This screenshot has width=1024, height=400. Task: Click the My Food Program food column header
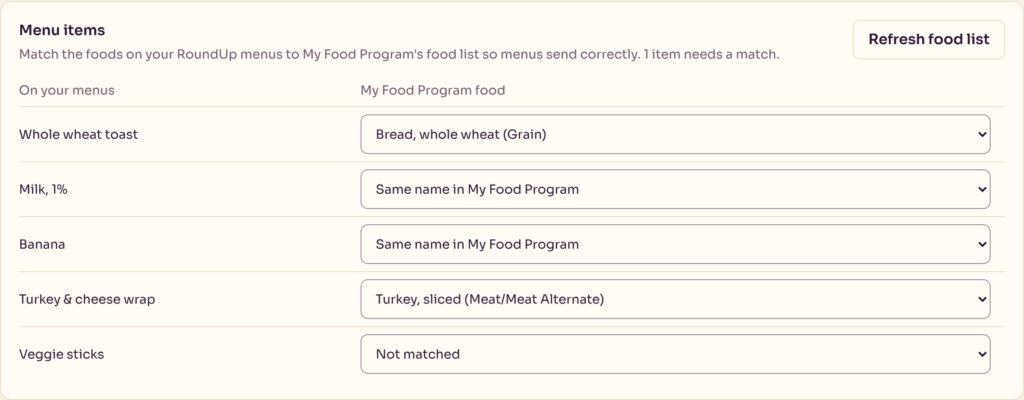pyautogui.click(x=433, y=90)
